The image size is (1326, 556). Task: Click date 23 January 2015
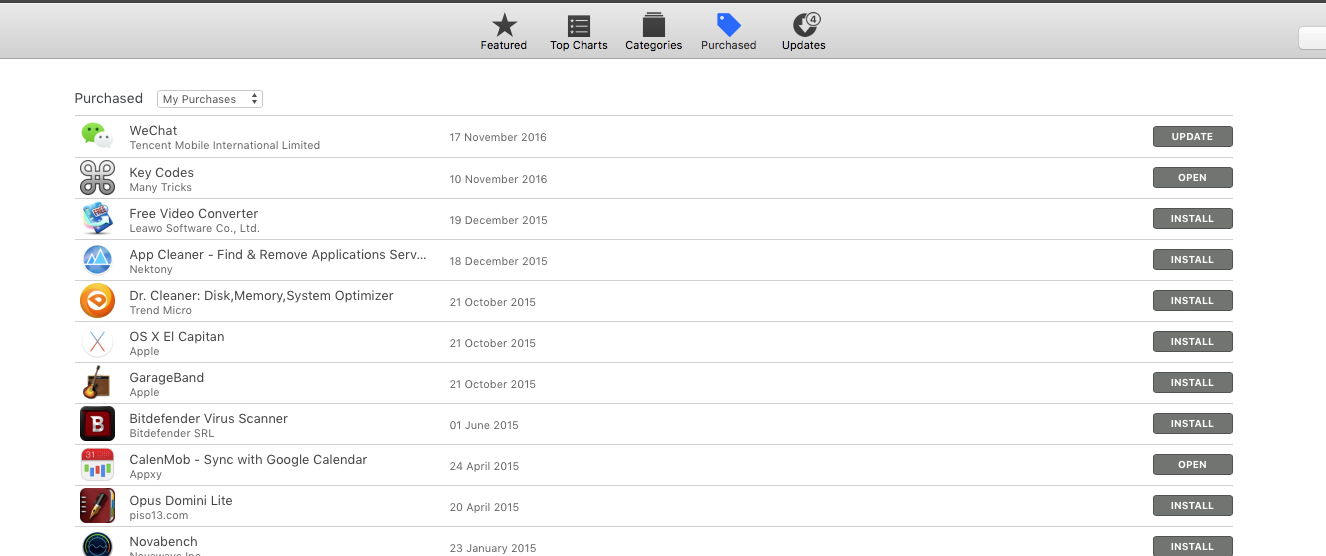[x=493, y=549]
